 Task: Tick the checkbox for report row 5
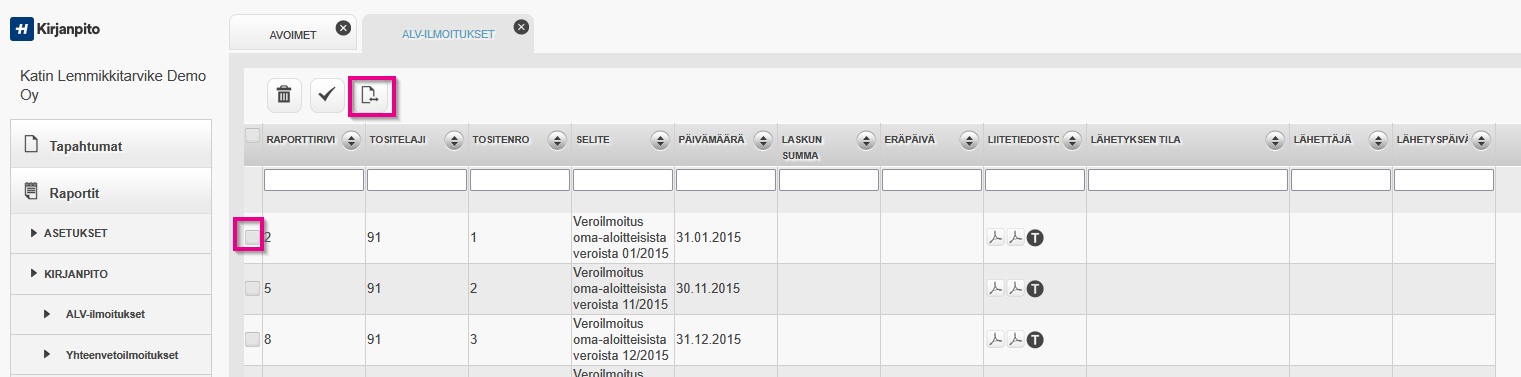click(252, 288)
